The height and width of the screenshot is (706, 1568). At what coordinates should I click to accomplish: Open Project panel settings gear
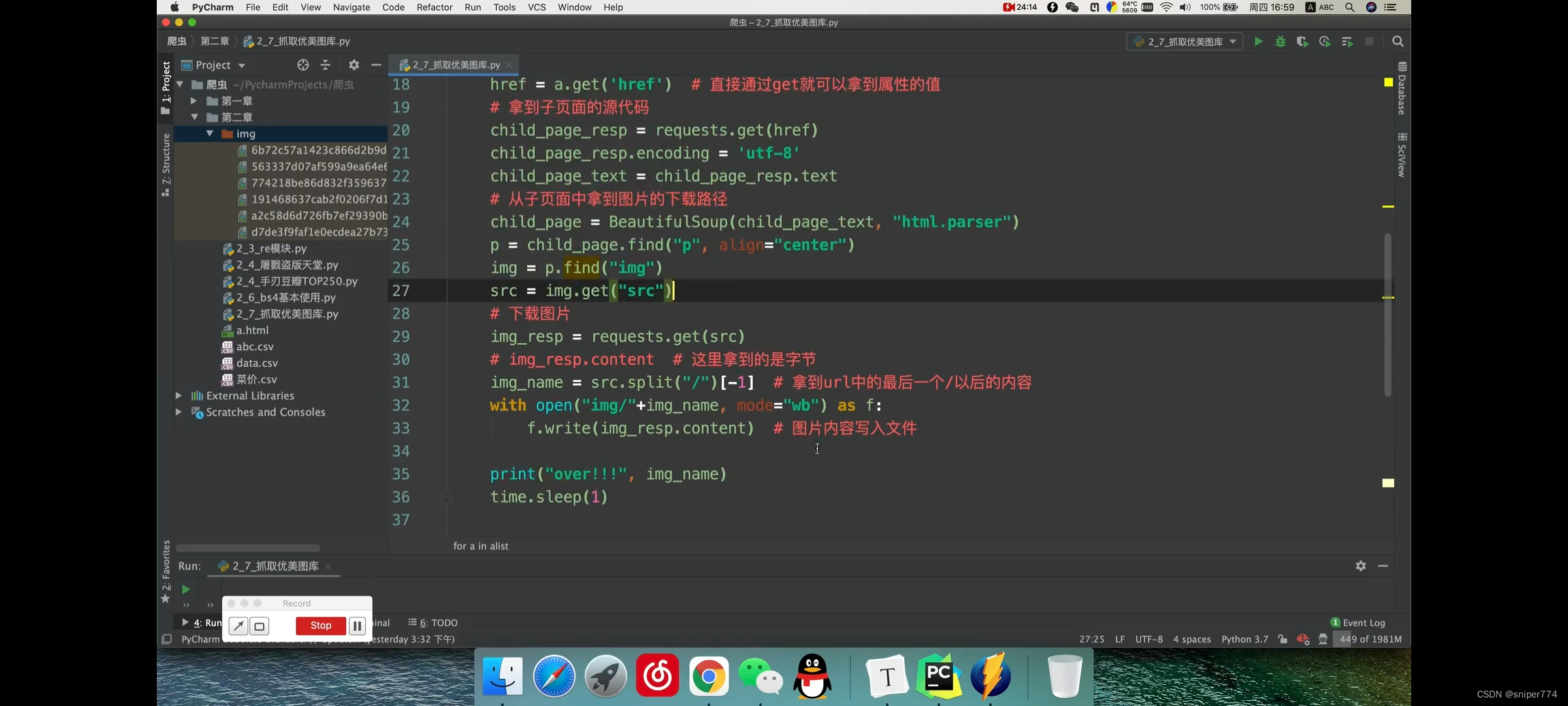coord(353,65)
